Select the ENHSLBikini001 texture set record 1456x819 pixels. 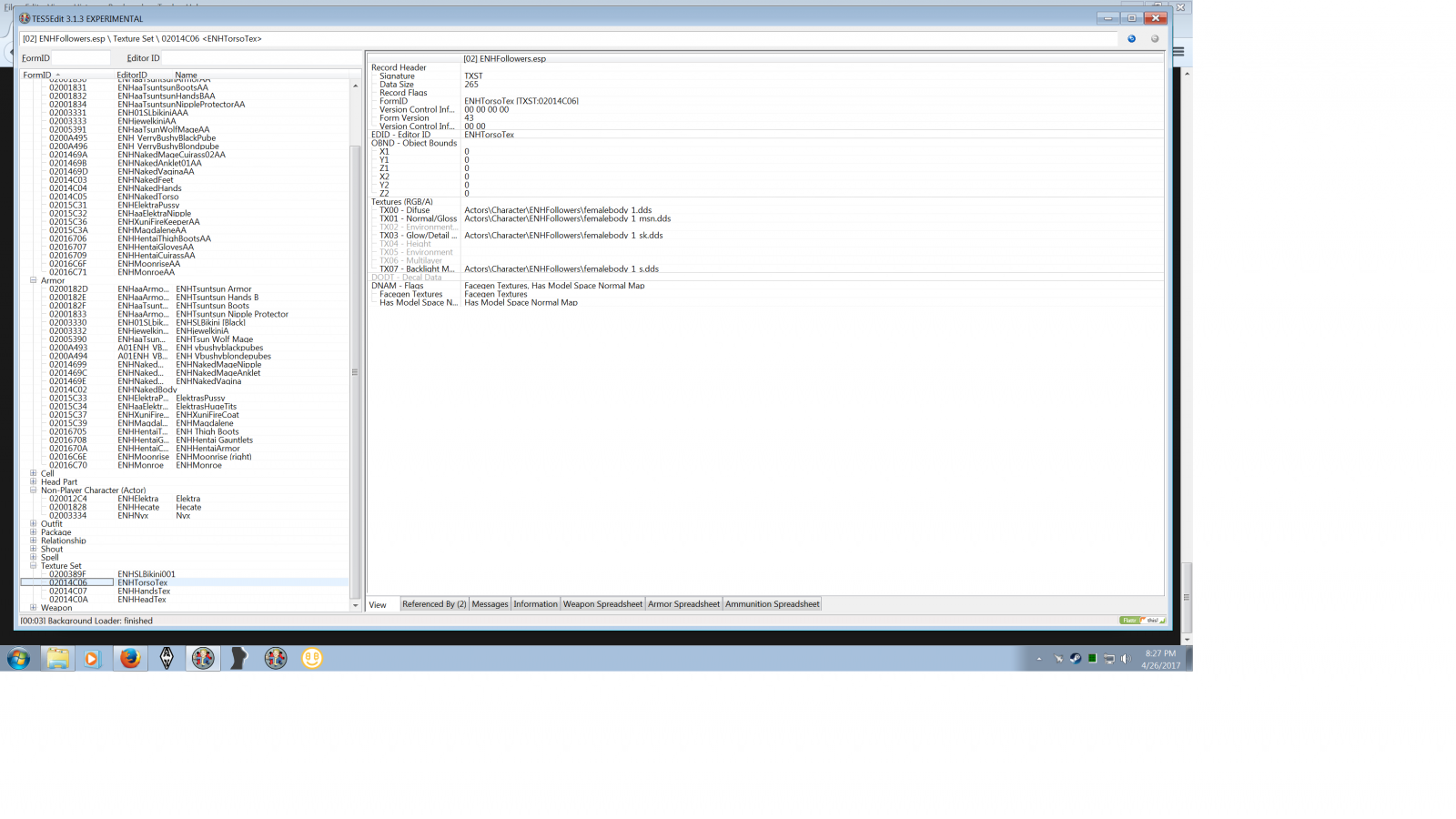click(184, 574)
